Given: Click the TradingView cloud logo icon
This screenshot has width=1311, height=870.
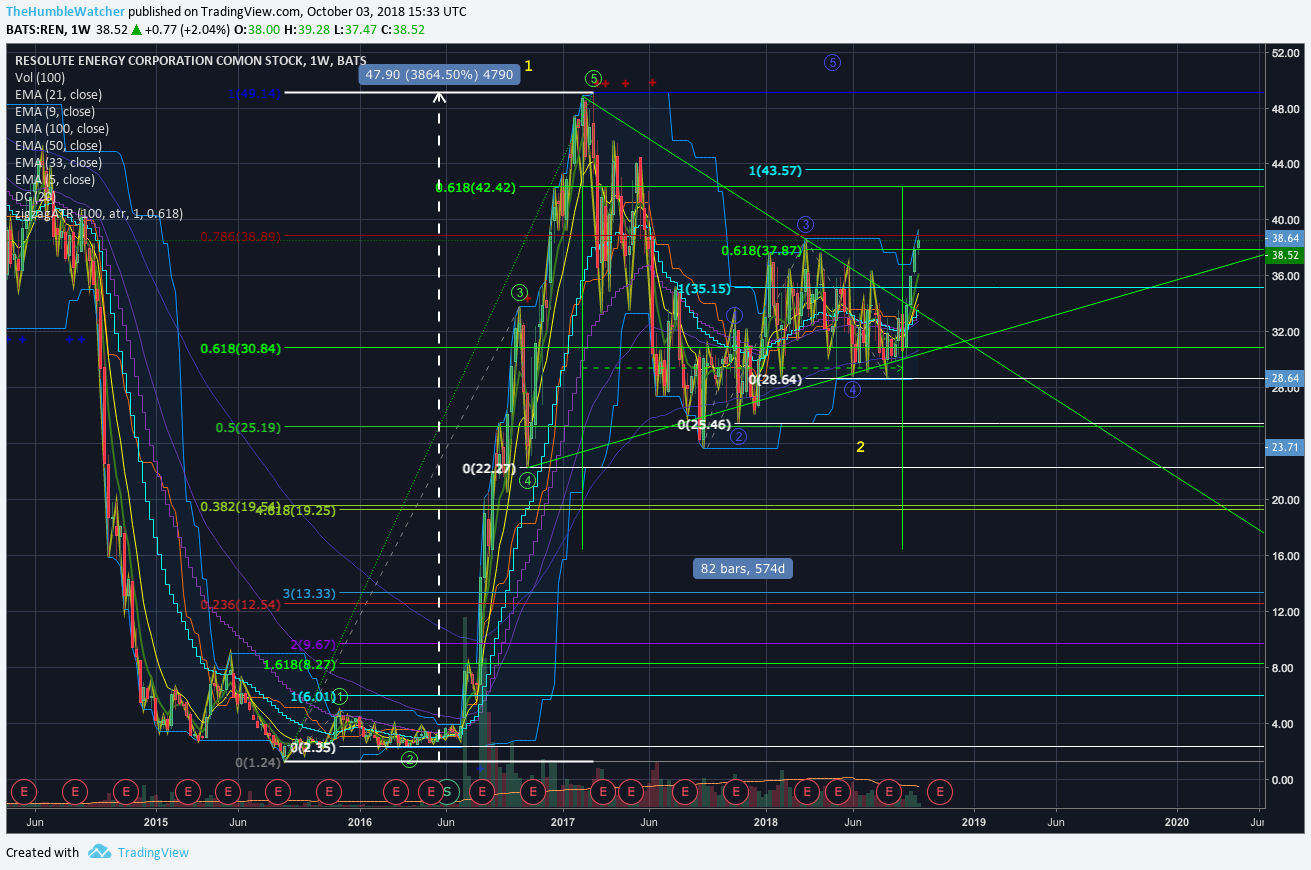Looking at the screenshot, I should click(x=99, y=852).
